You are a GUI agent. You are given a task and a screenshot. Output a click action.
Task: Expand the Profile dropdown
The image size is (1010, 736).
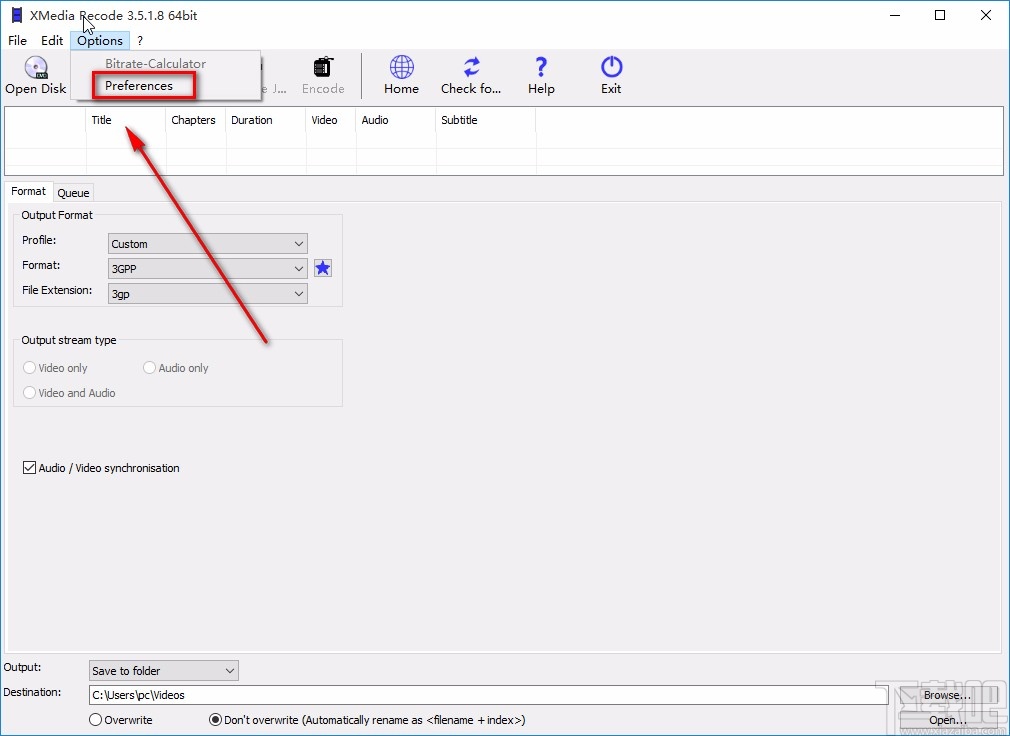[207, 244]
